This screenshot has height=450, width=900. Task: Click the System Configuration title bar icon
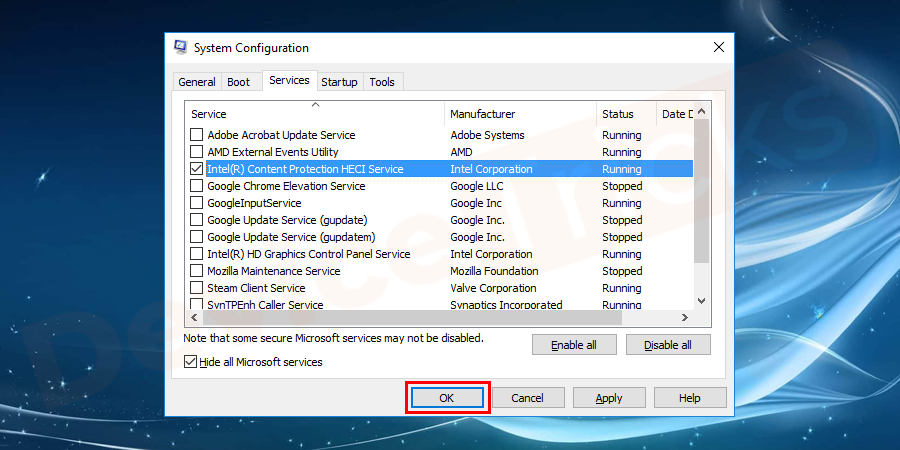[180, 48]
